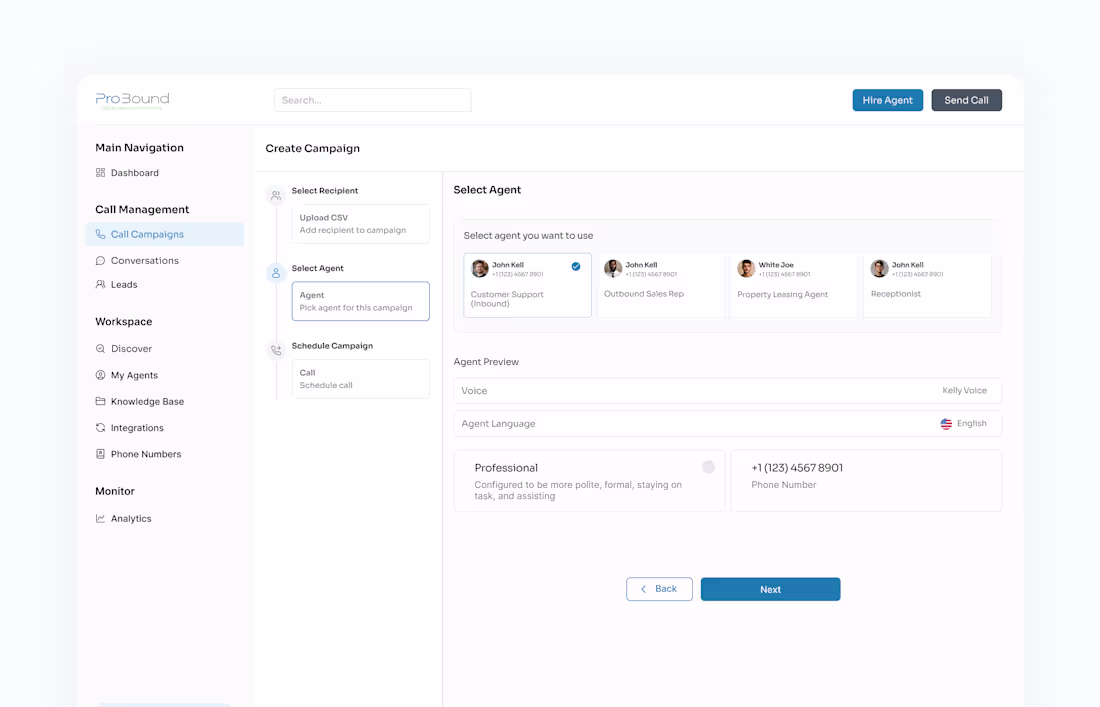Viewport: 1100px width, 707px height.
Task: Open Integrations page
Action: [x=137, y=427]
